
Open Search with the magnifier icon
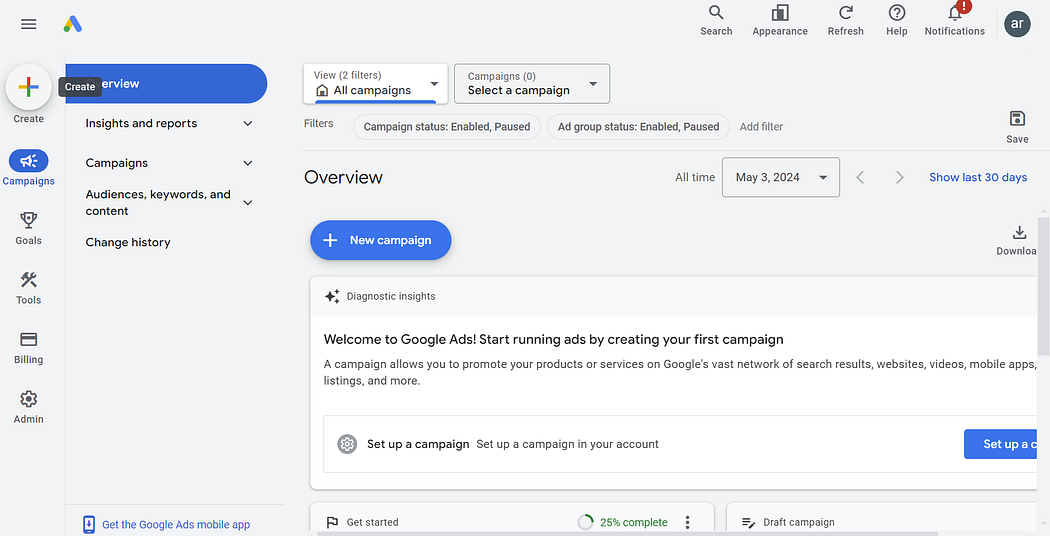tap(716, 21)
